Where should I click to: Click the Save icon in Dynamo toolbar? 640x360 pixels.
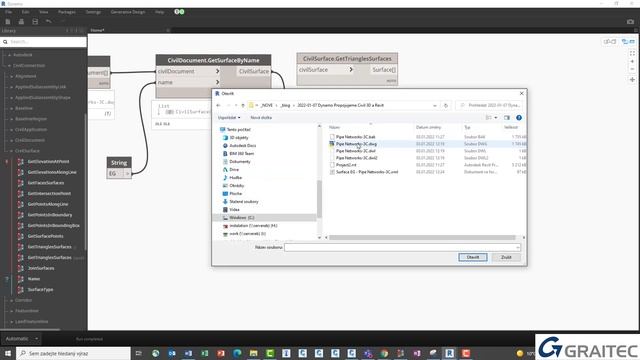click(35, 21)
